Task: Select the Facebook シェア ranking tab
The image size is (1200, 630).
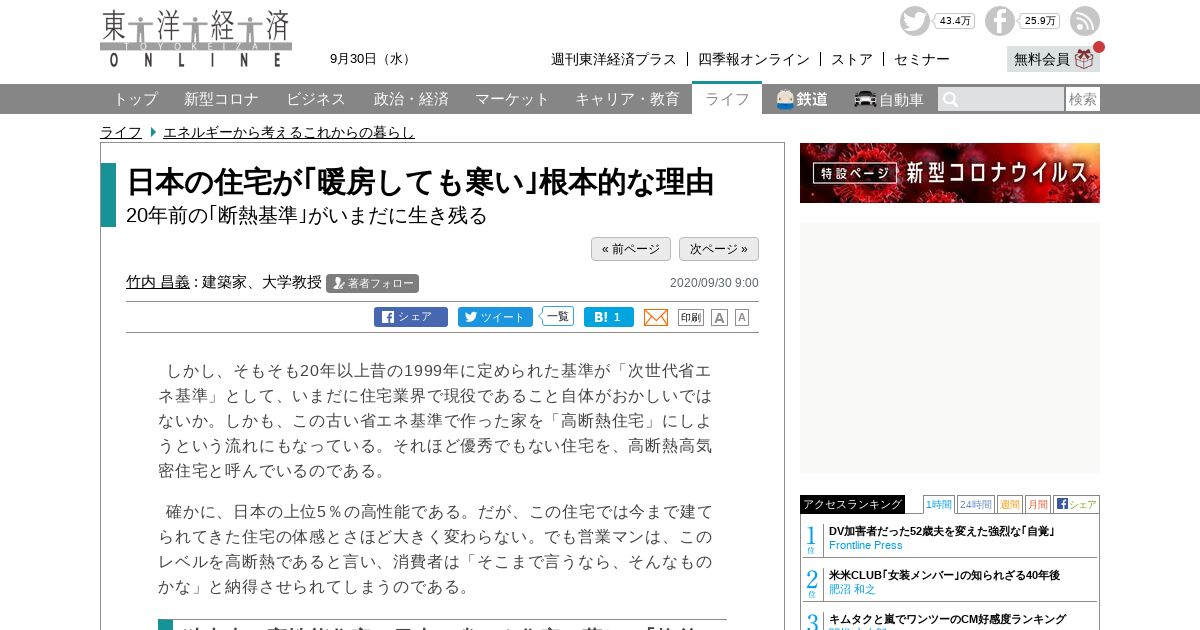Action: point(1076,504)
